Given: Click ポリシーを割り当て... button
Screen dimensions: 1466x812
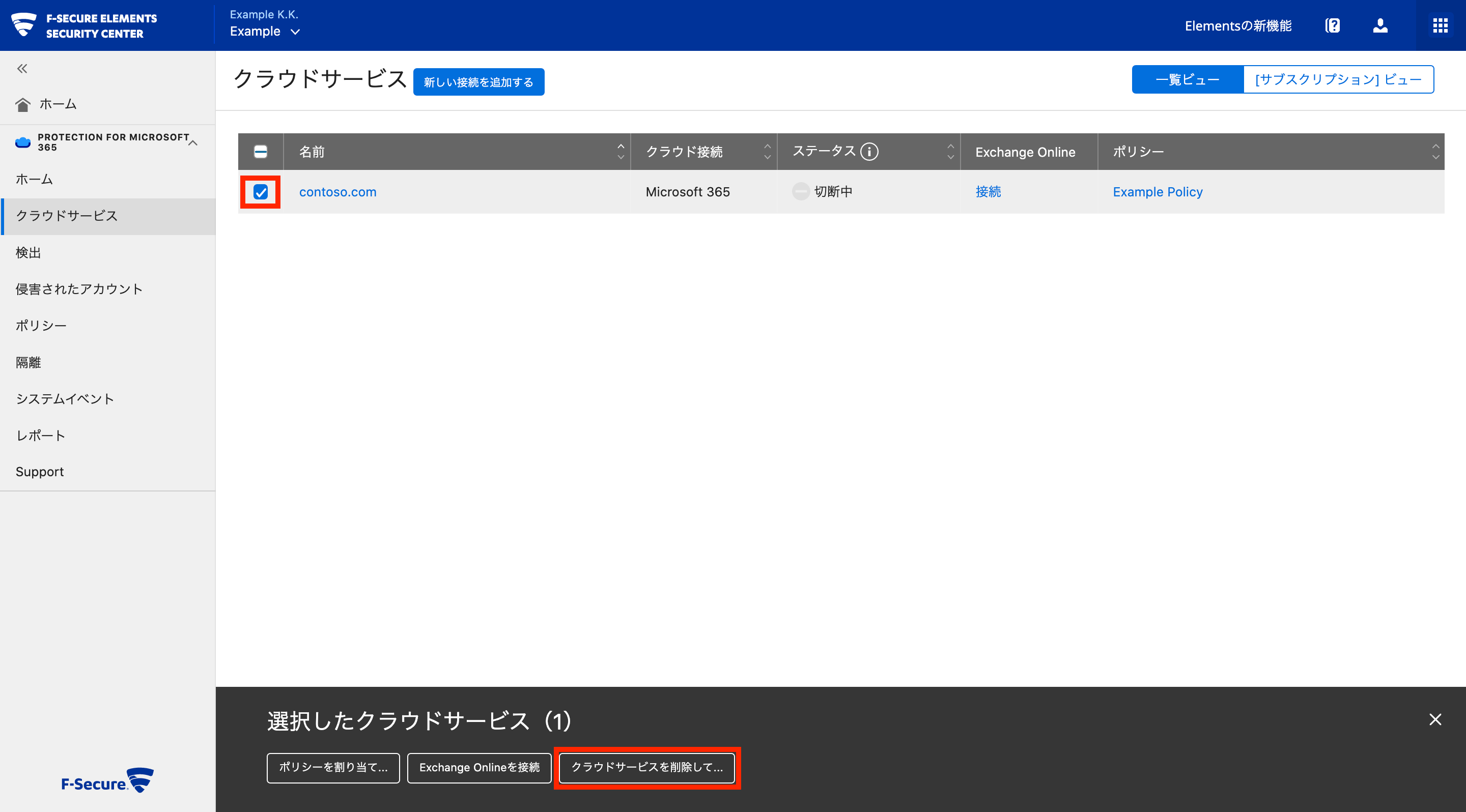Looking at the screenshot, I should [333, 768].
